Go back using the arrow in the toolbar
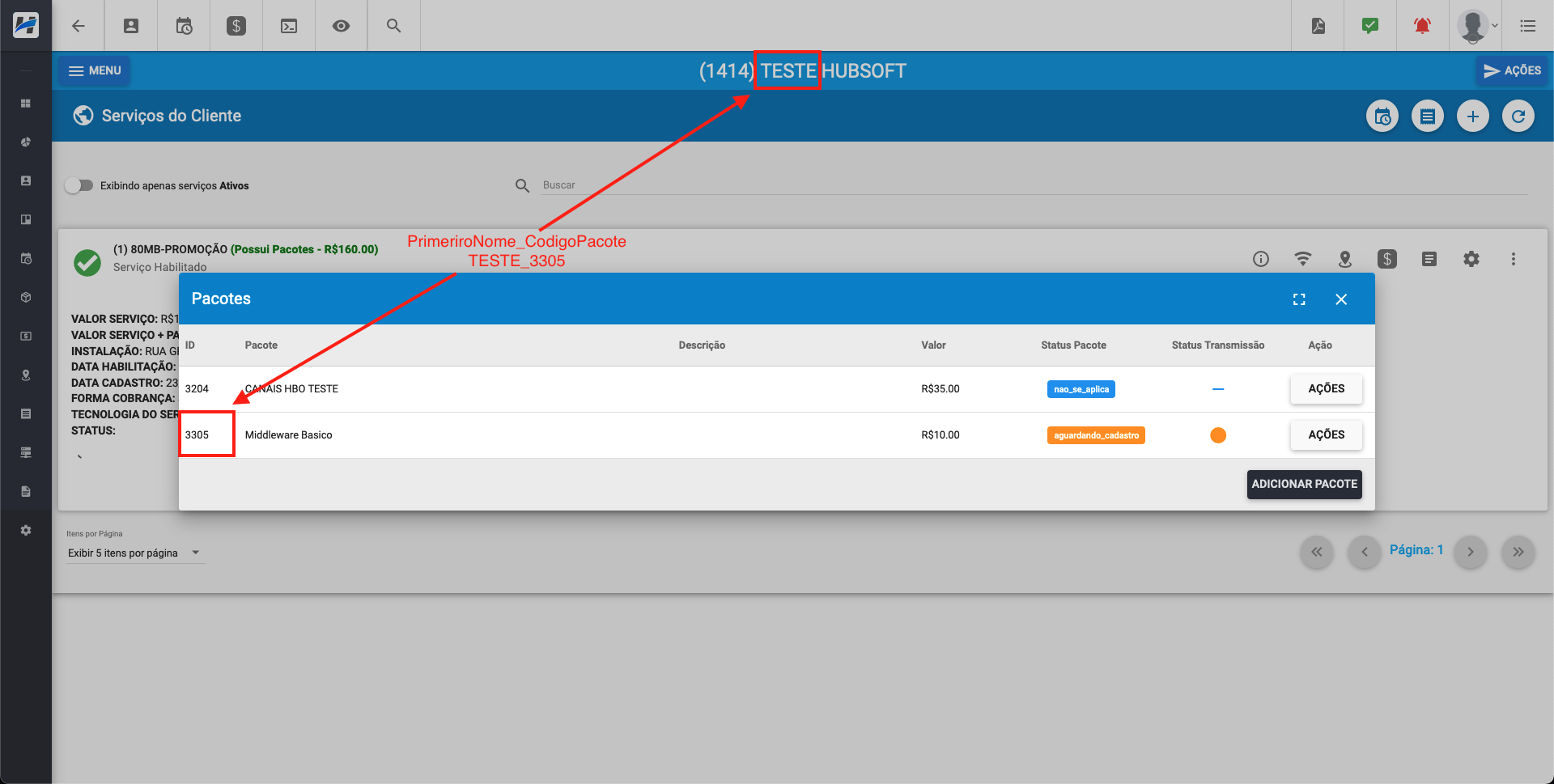Screen dimensions: 1554x784 (79, 25)
